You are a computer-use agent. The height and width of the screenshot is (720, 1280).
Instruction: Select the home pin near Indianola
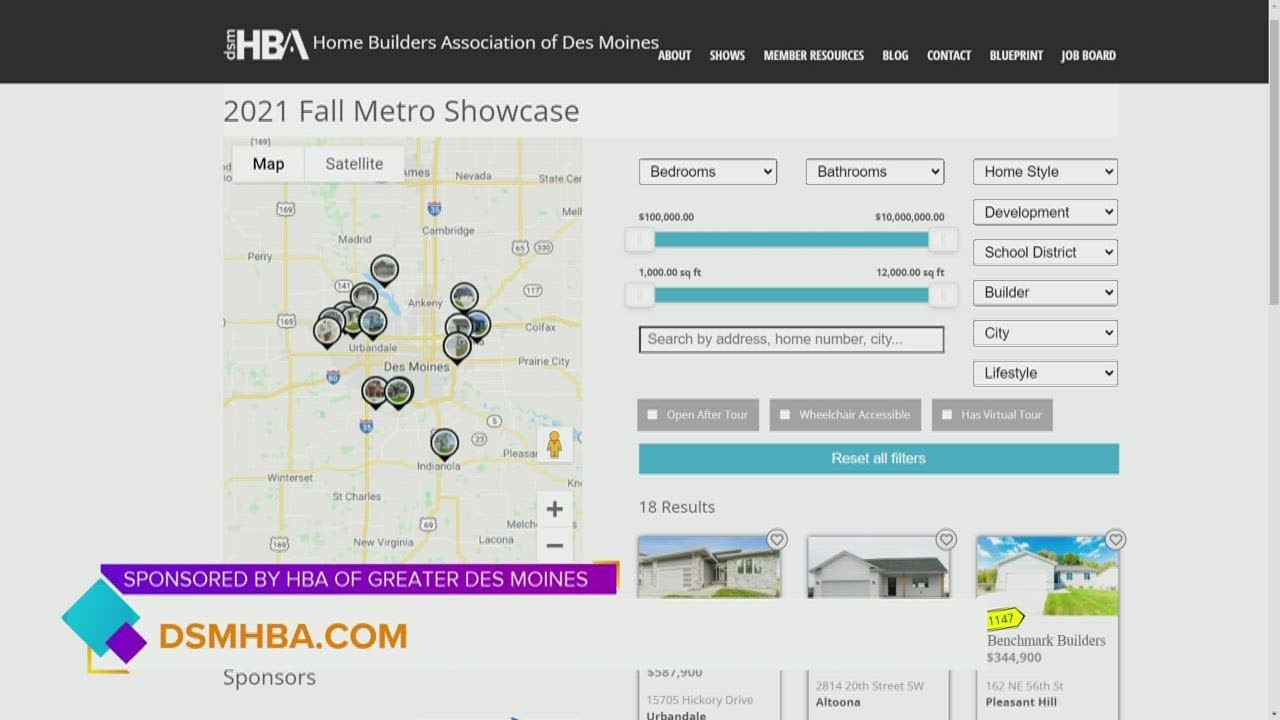tap(444, 444)
